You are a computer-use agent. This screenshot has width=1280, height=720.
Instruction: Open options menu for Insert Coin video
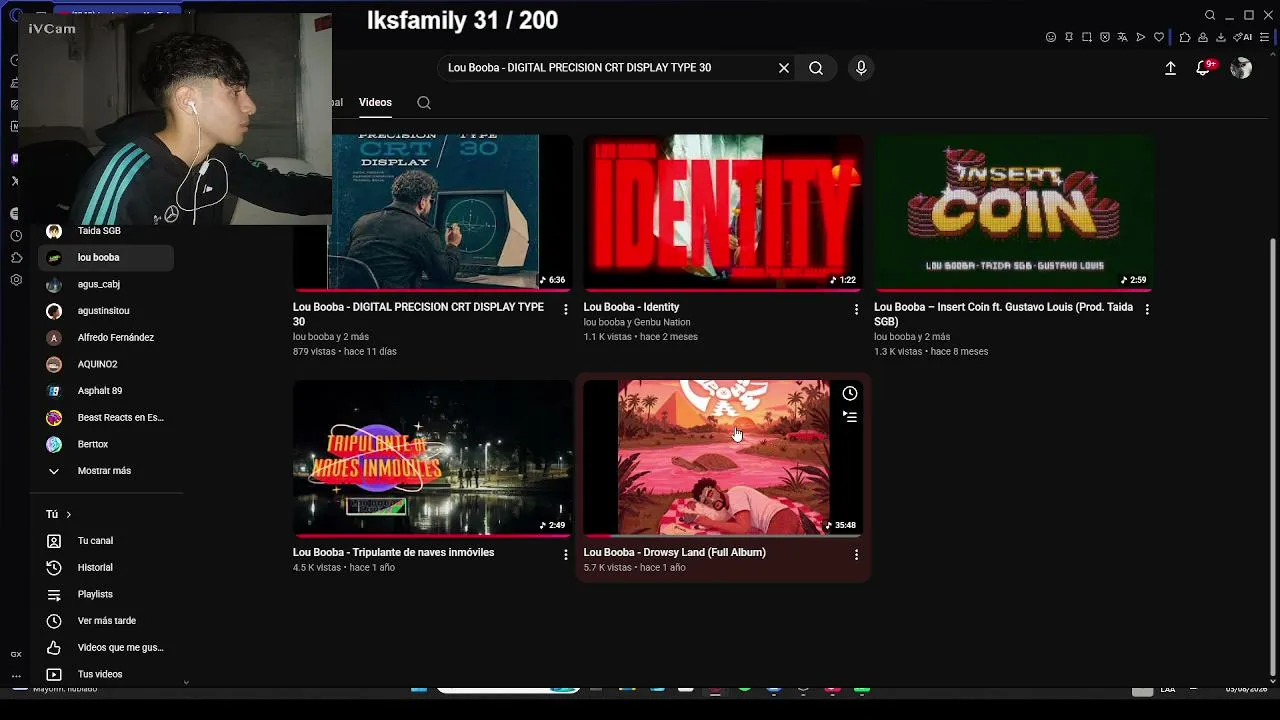pos(1147,309)
